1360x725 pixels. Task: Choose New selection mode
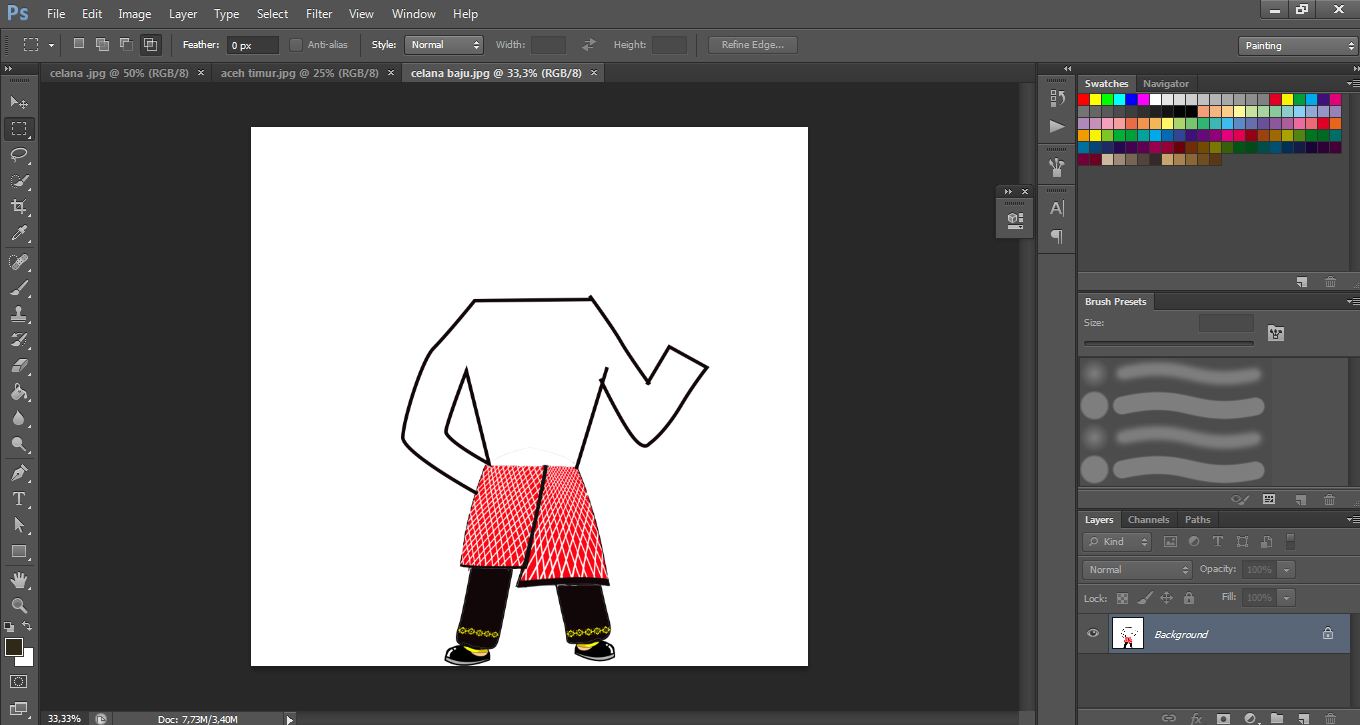(x=79, y=44)
